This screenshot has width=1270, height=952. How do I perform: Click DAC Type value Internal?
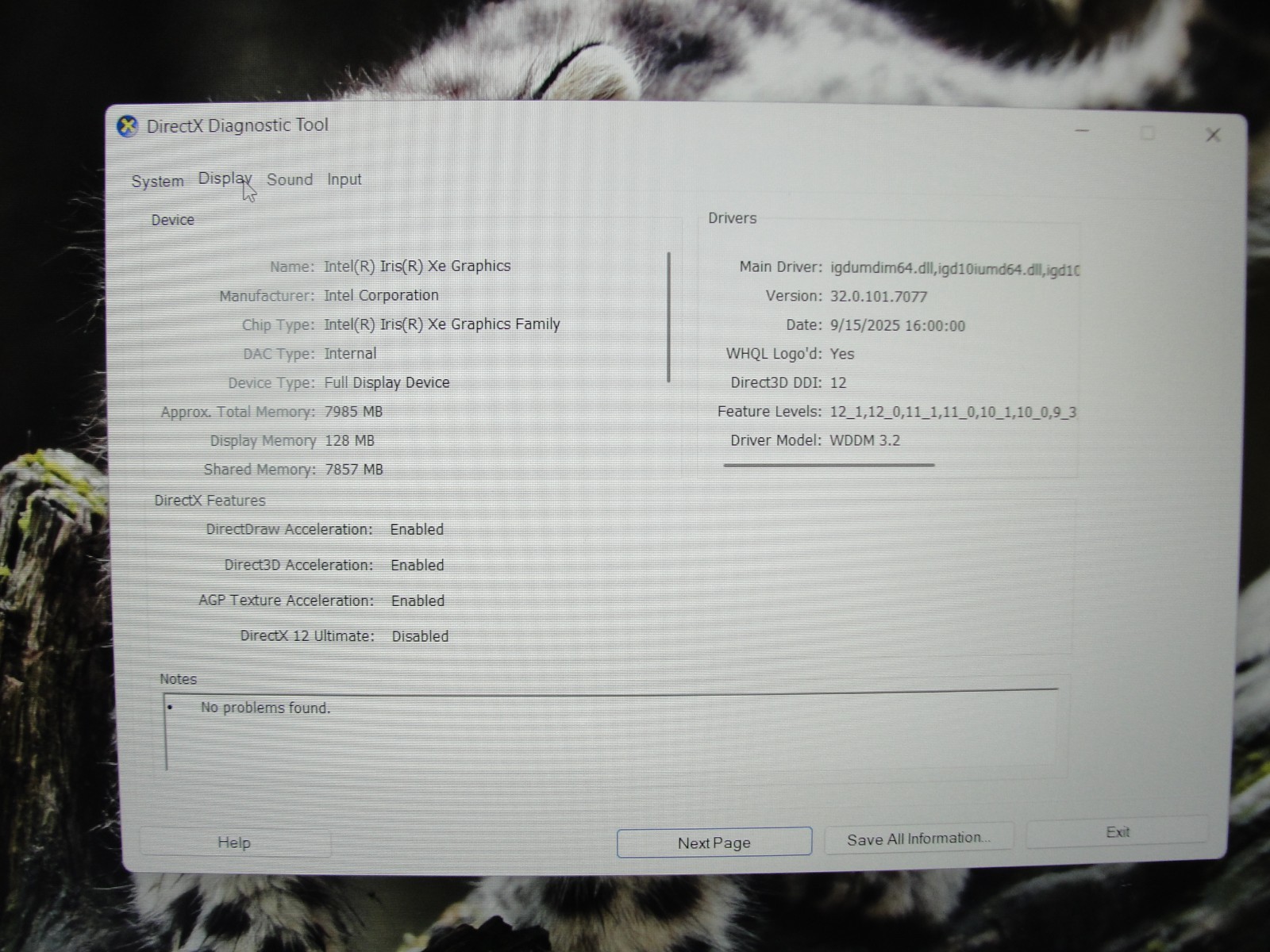coord(350,353)
